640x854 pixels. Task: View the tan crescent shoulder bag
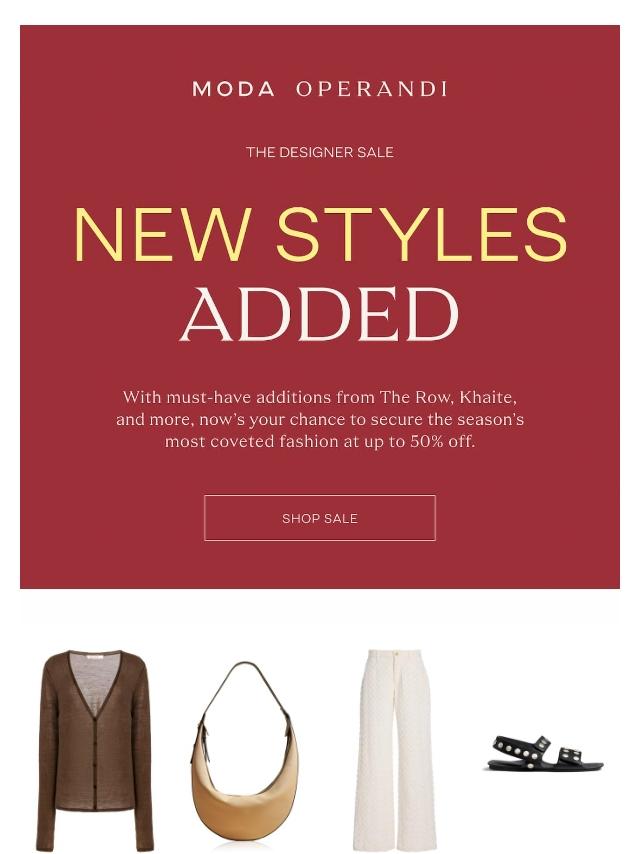click(x=245, y=755)
